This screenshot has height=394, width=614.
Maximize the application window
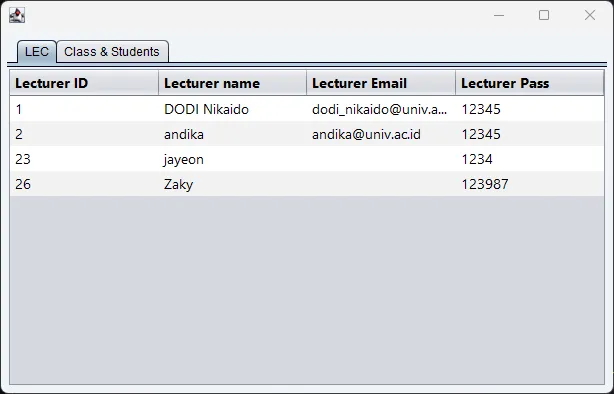[544, 15]
